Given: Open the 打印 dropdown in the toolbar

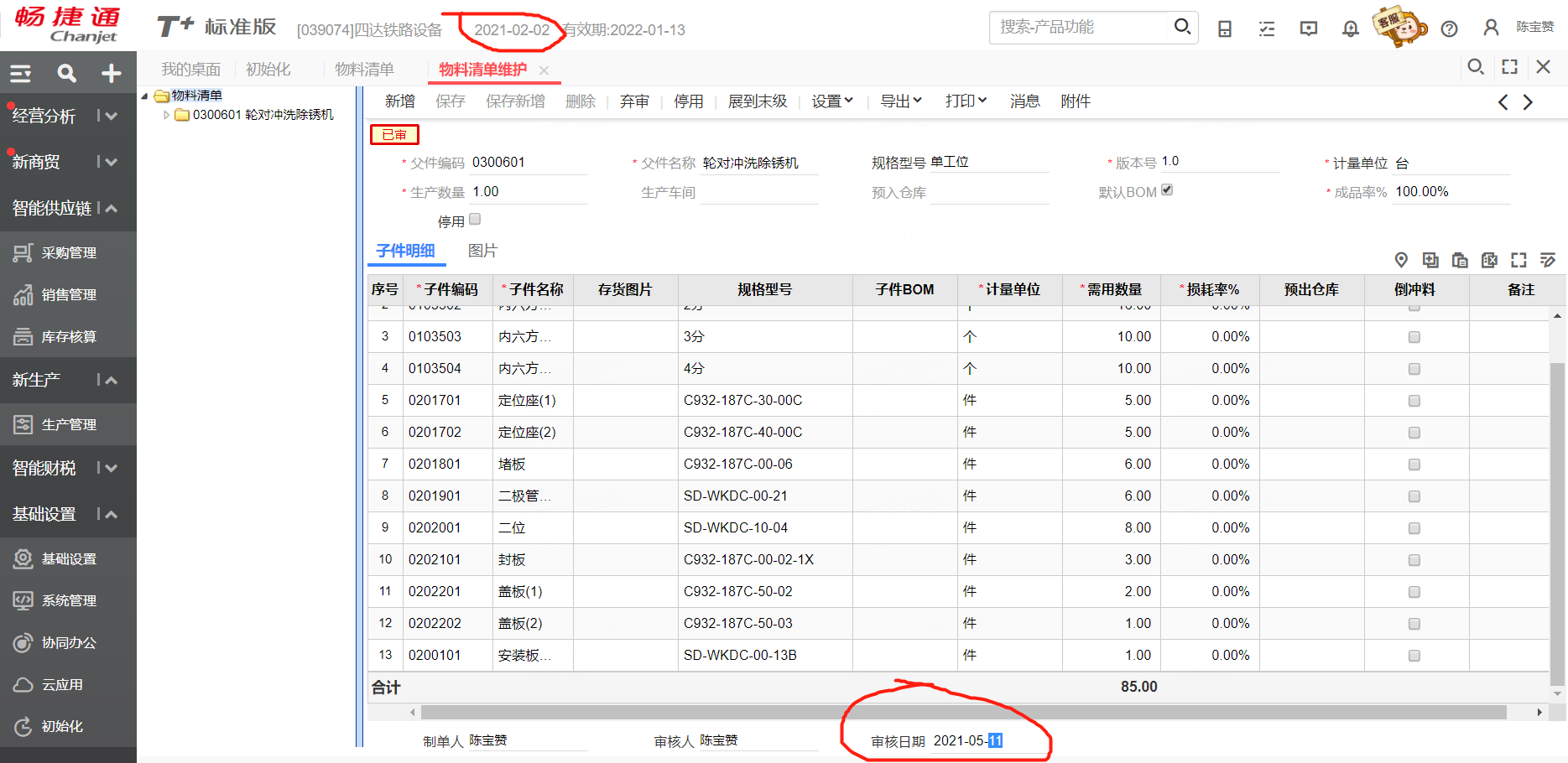Looking at the screenshot, I should tap(966, 101).
